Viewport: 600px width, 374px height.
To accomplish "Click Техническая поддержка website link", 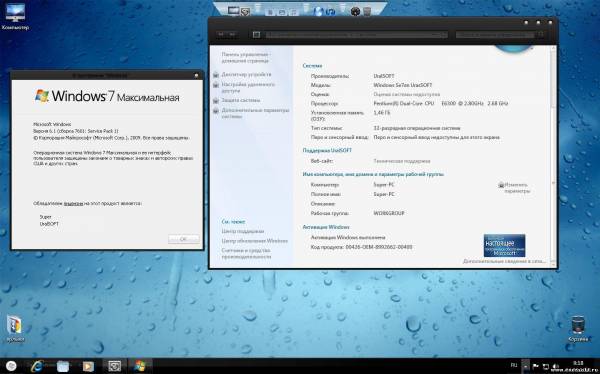I will 401,161.
